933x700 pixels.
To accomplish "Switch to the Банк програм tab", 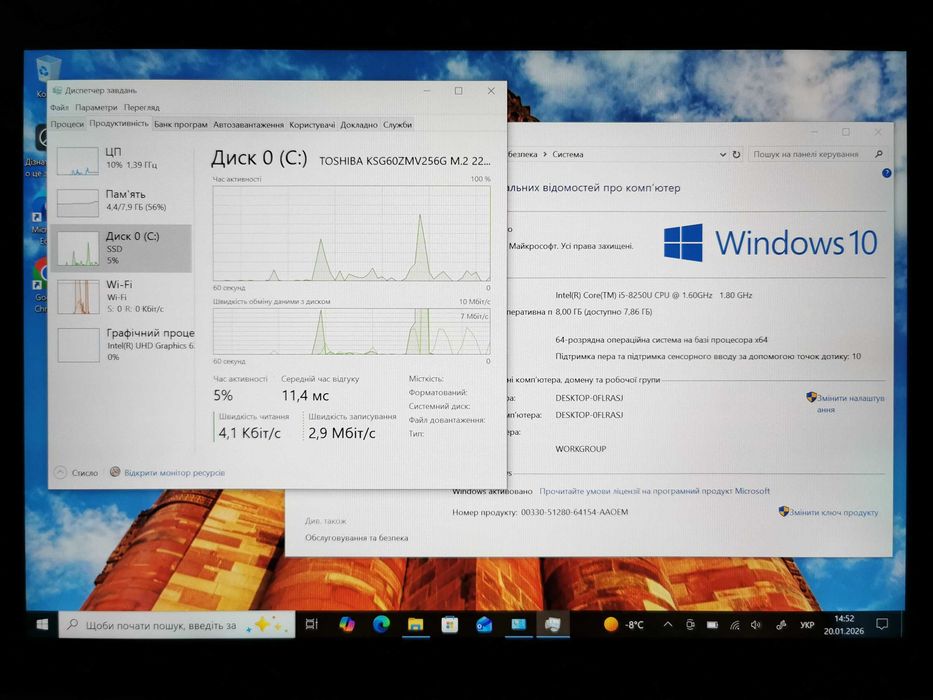I will click(180, 124).
